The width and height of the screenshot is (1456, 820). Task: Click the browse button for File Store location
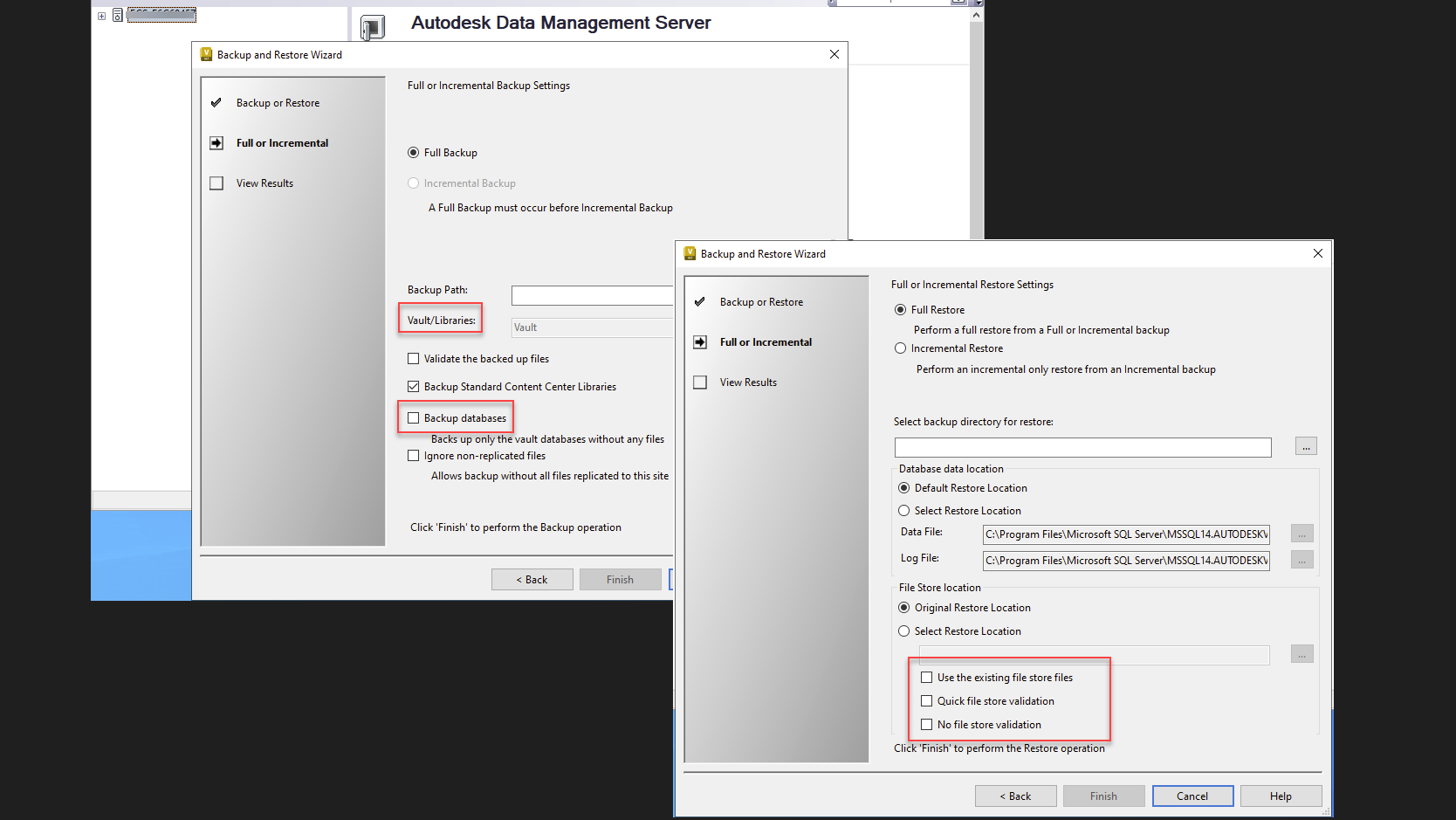[x=1302, y=654]
